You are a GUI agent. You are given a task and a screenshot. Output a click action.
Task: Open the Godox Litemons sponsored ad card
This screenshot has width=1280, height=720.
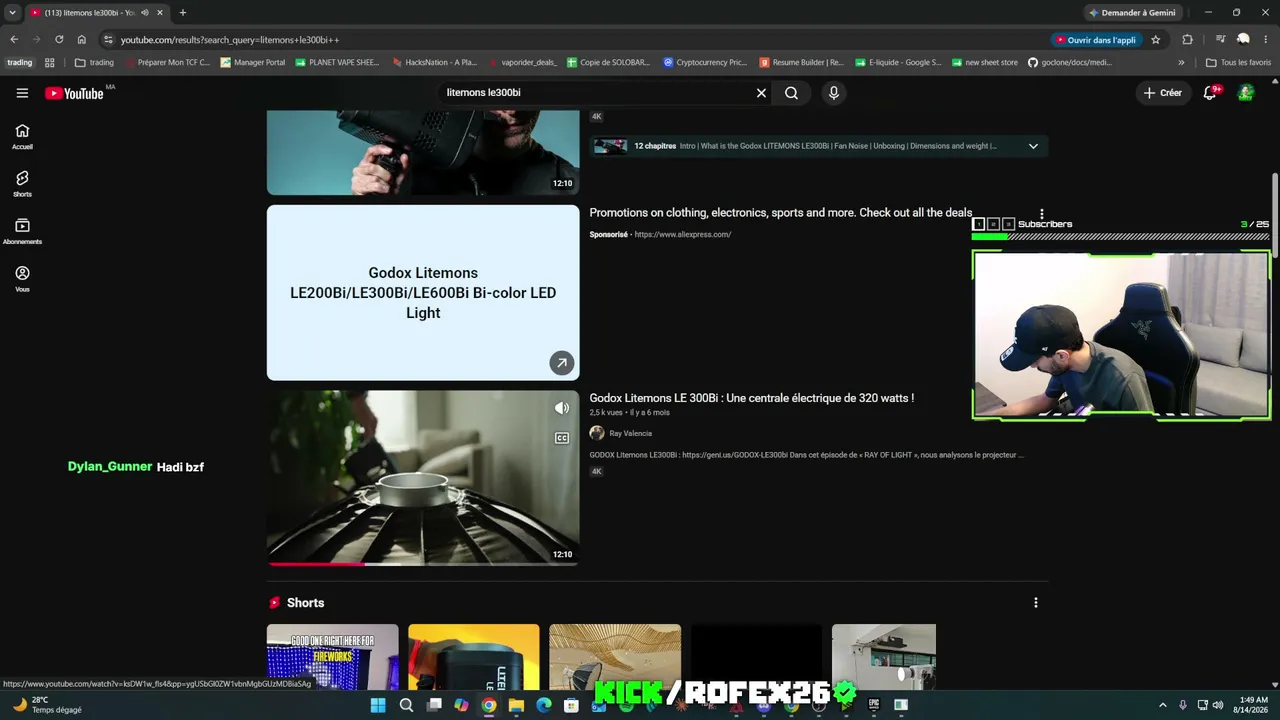423,293
